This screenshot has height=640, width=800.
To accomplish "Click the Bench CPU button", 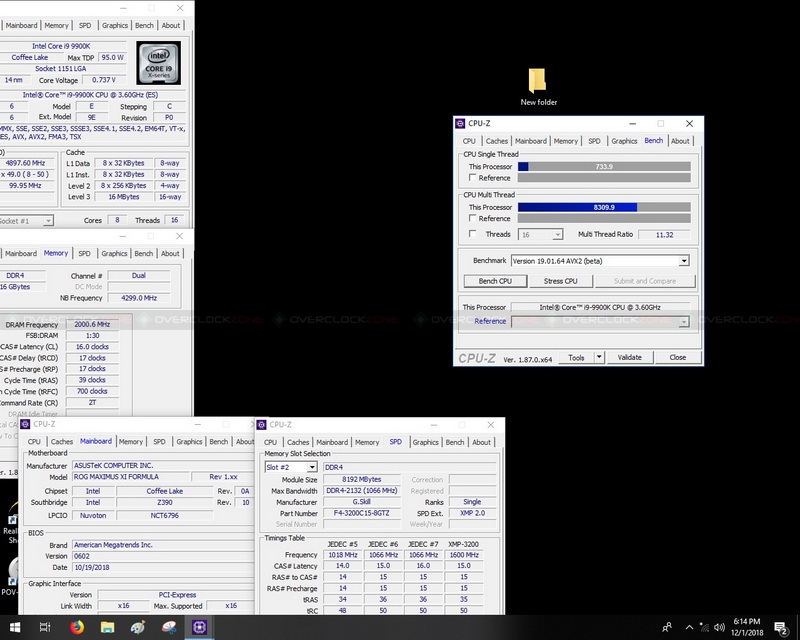I will point(495,281).
